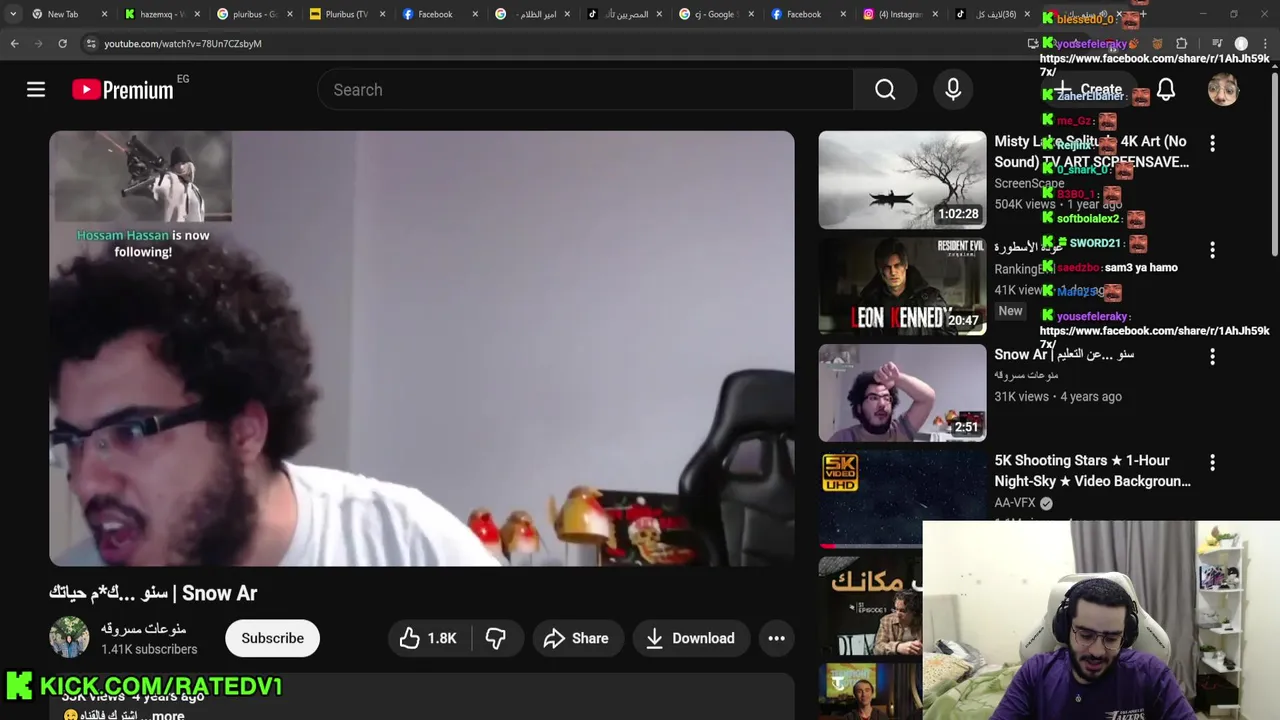1280x720 pixels.
Task: Share the video
Action: pos(576,638)
